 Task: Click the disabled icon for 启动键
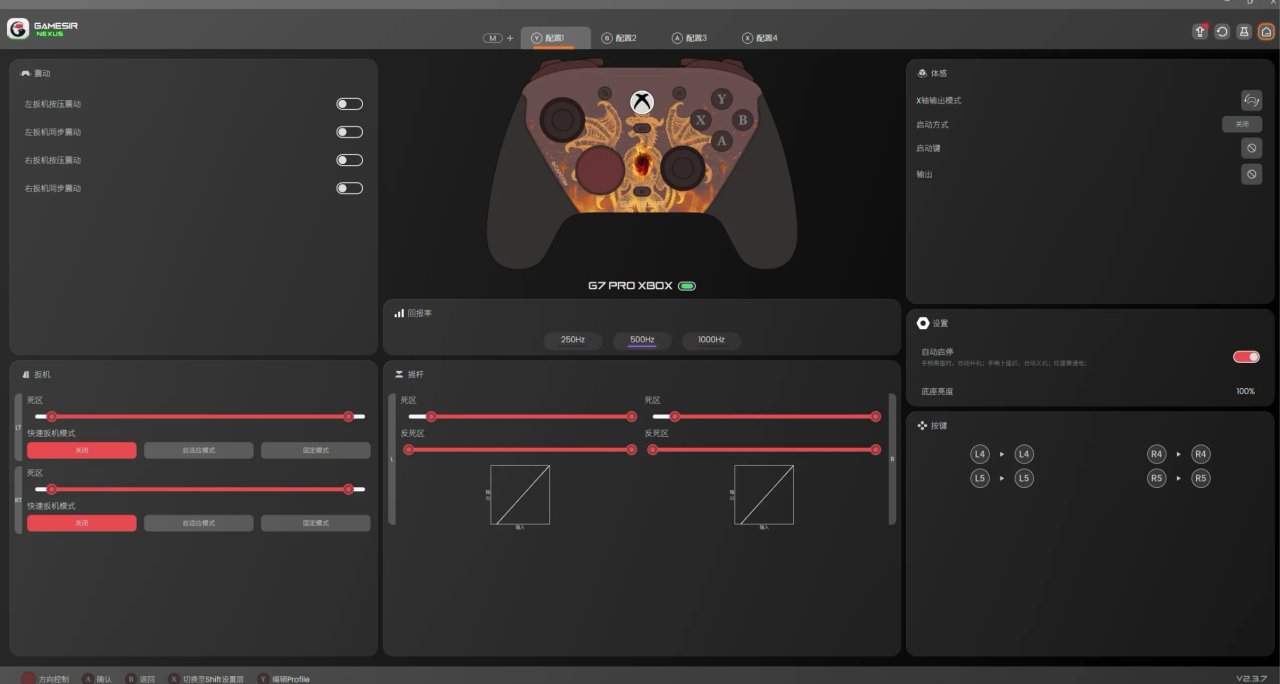[x=1251, y=148]
